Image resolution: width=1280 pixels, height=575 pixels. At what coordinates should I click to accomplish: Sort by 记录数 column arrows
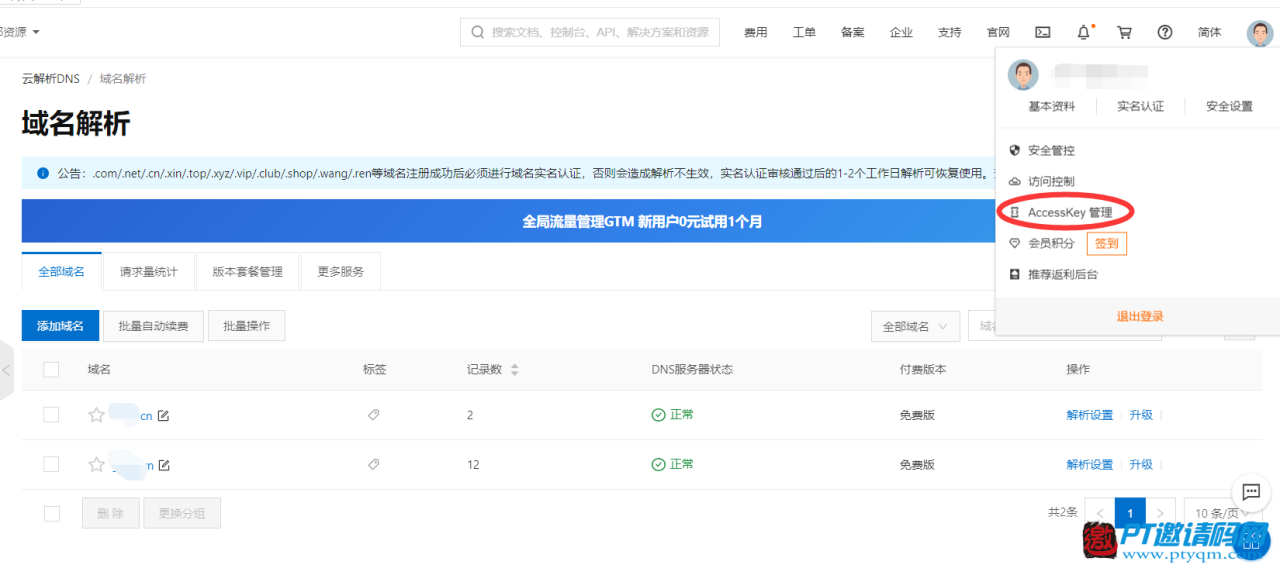(x=515, y=370)
